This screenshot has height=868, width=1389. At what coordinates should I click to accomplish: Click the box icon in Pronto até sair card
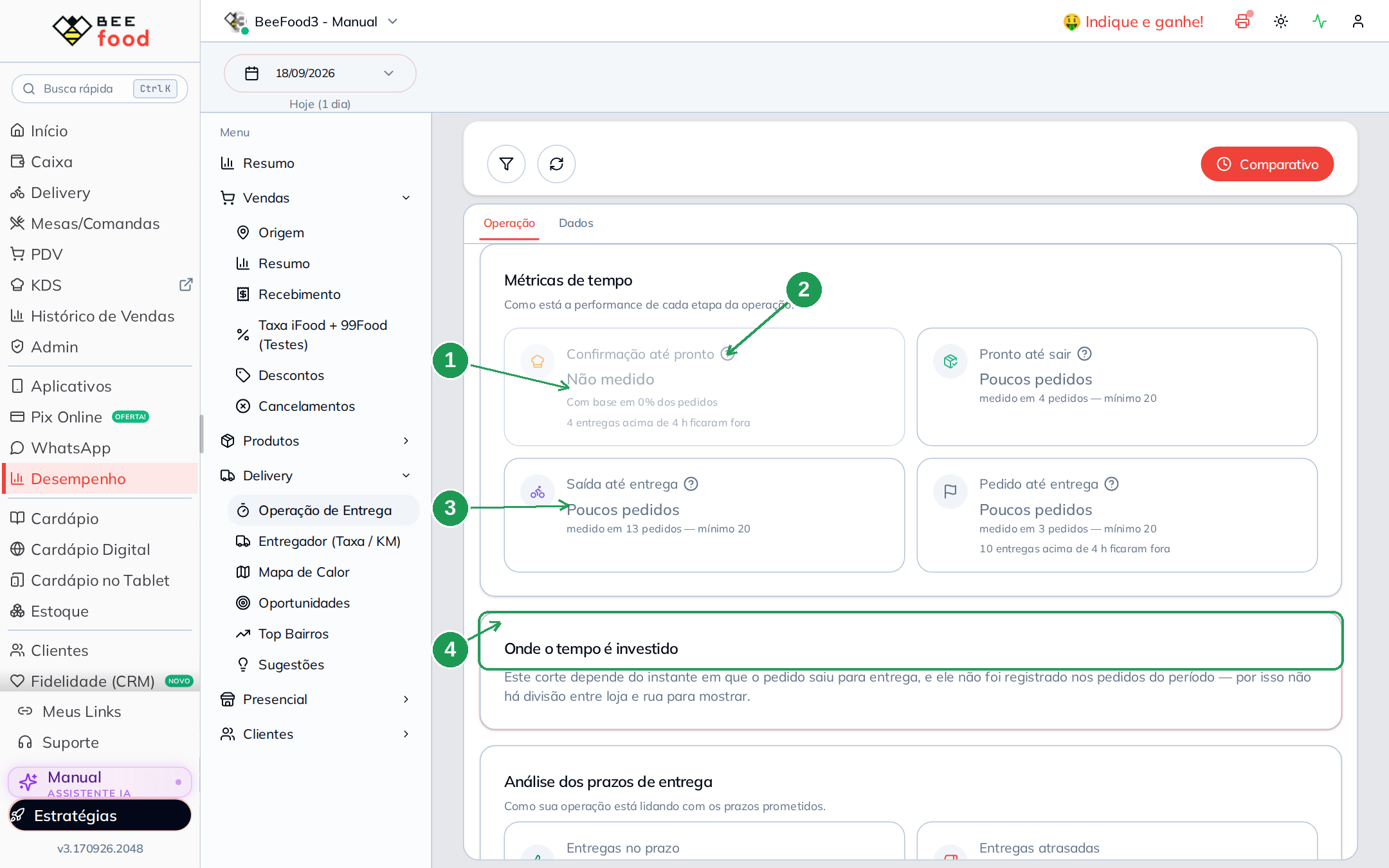[x=950, y=361]
